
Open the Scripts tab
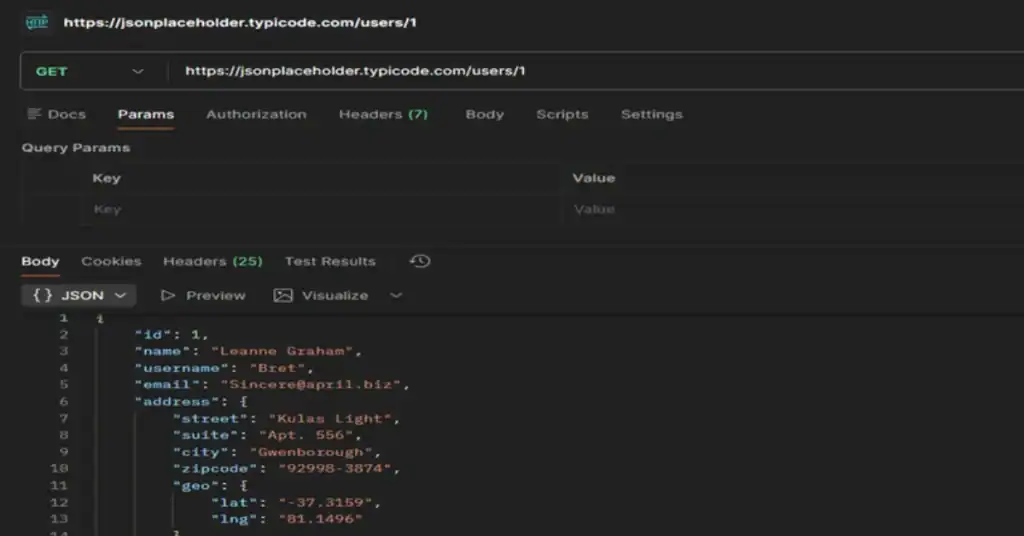[x=562, y=114]
